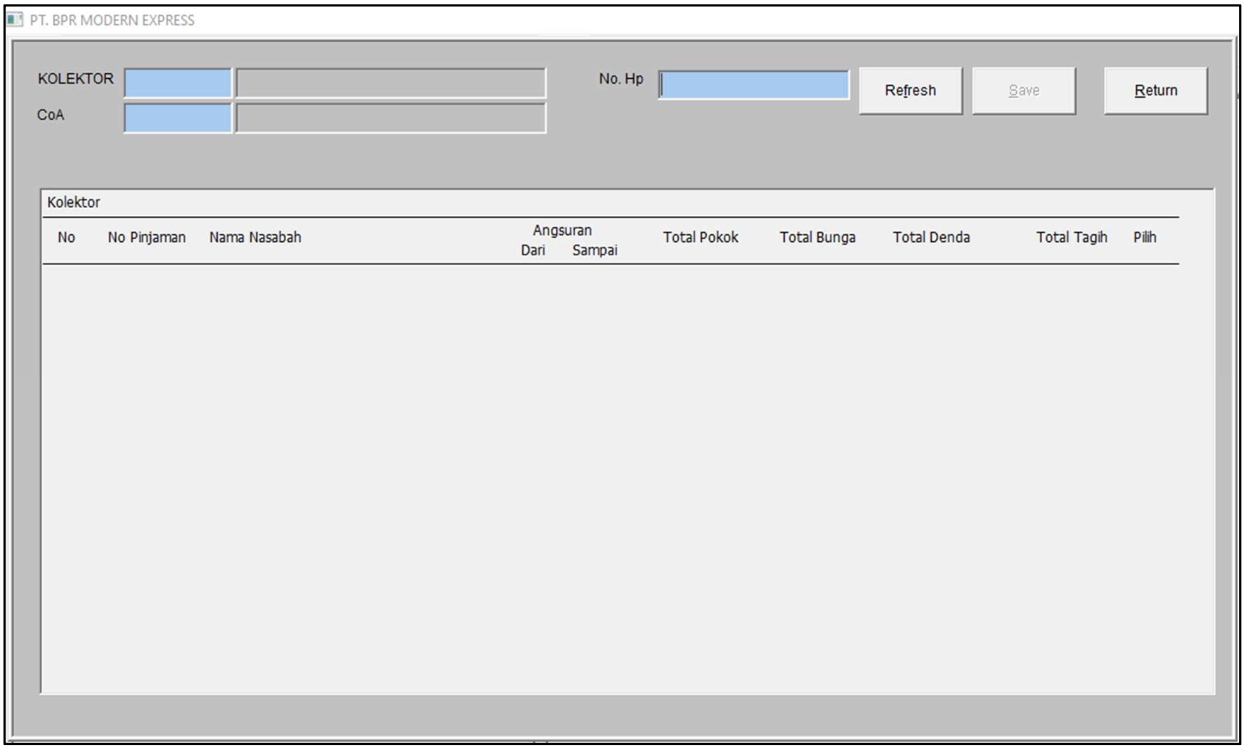
Task: Click the Refresh button
Action: point(910,91)
